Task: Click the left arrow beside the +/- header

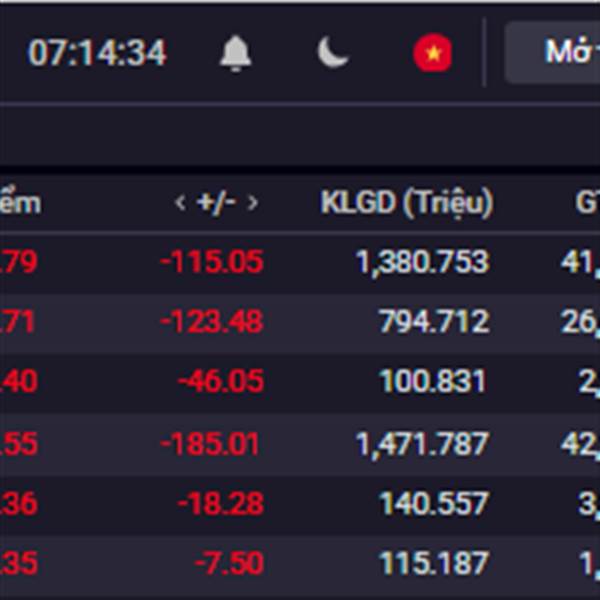Action: (x=180, y=202)
